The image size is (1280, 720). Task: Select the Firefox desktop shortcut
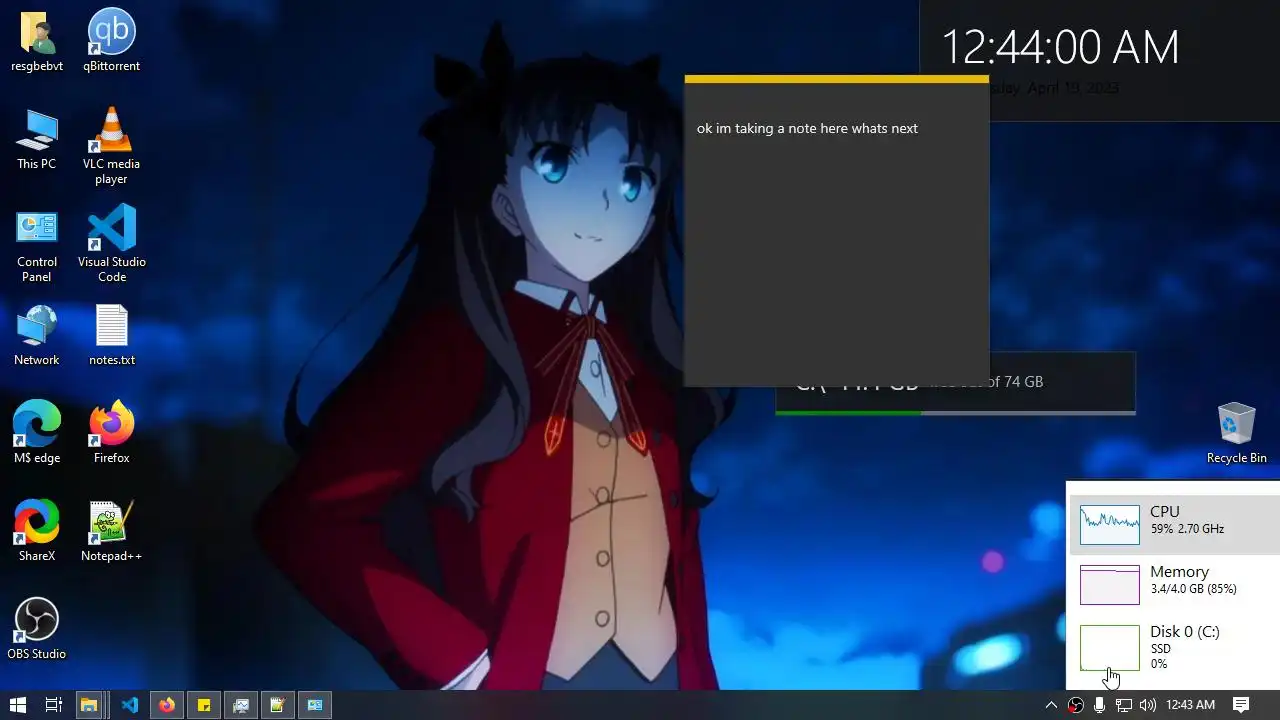pyautogui.click(x=111, y=433)
